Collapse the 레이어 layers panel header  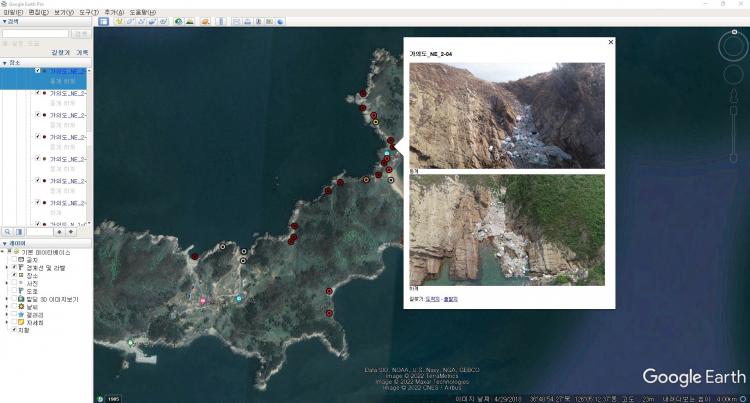coord(46,243)
